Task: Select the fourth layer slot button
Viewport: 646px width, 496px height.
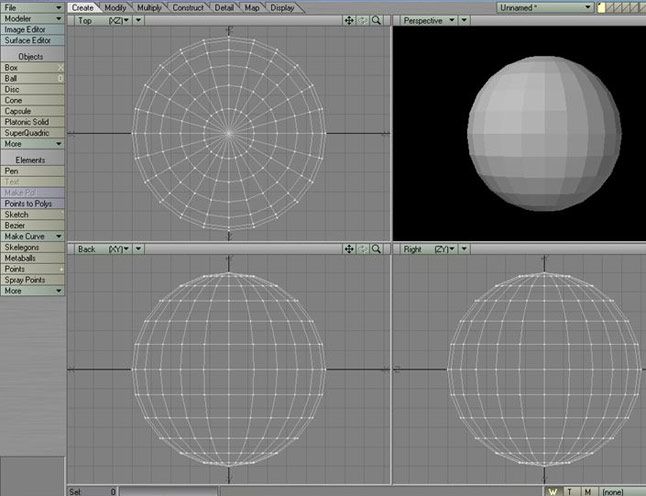Action: tap(626, 7)
